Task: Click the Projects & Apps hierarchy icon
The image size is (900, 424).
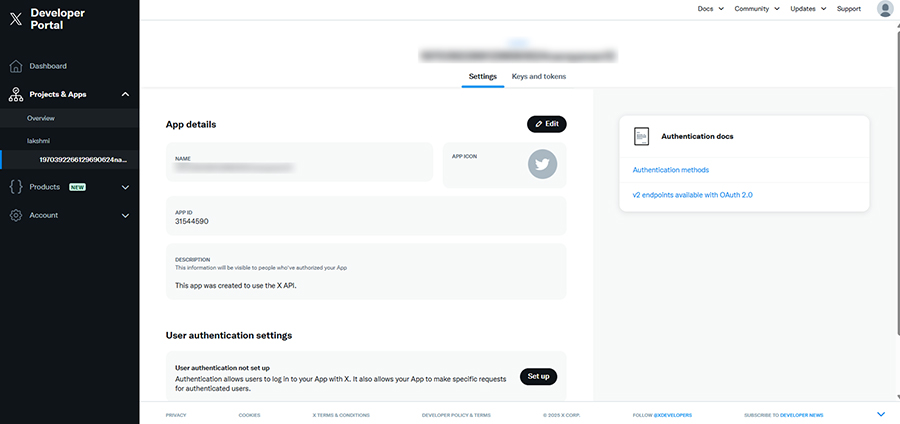Action: (15, 94)
